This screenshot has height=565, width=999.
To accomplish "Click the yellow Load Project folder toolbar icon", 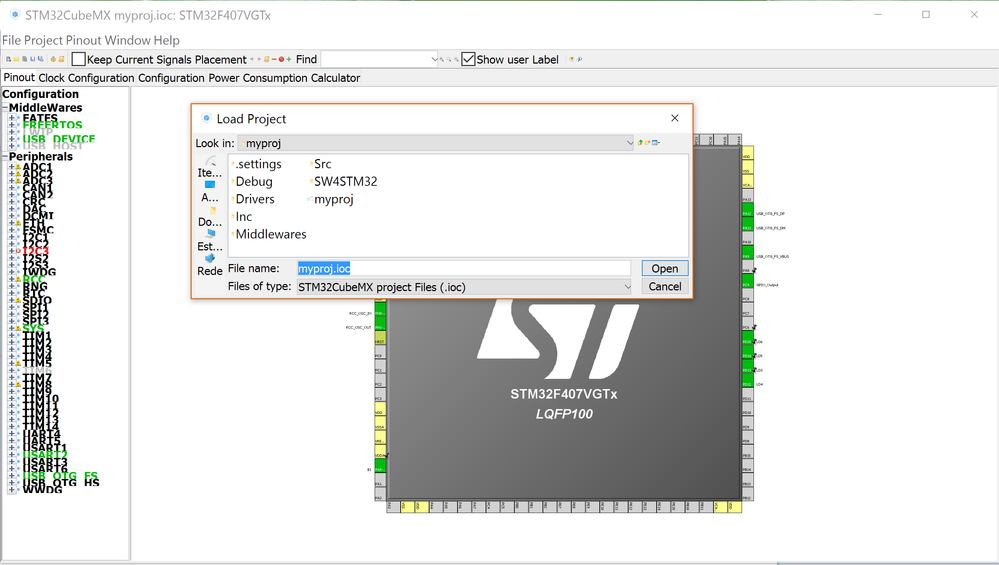I will pos(17,59).
